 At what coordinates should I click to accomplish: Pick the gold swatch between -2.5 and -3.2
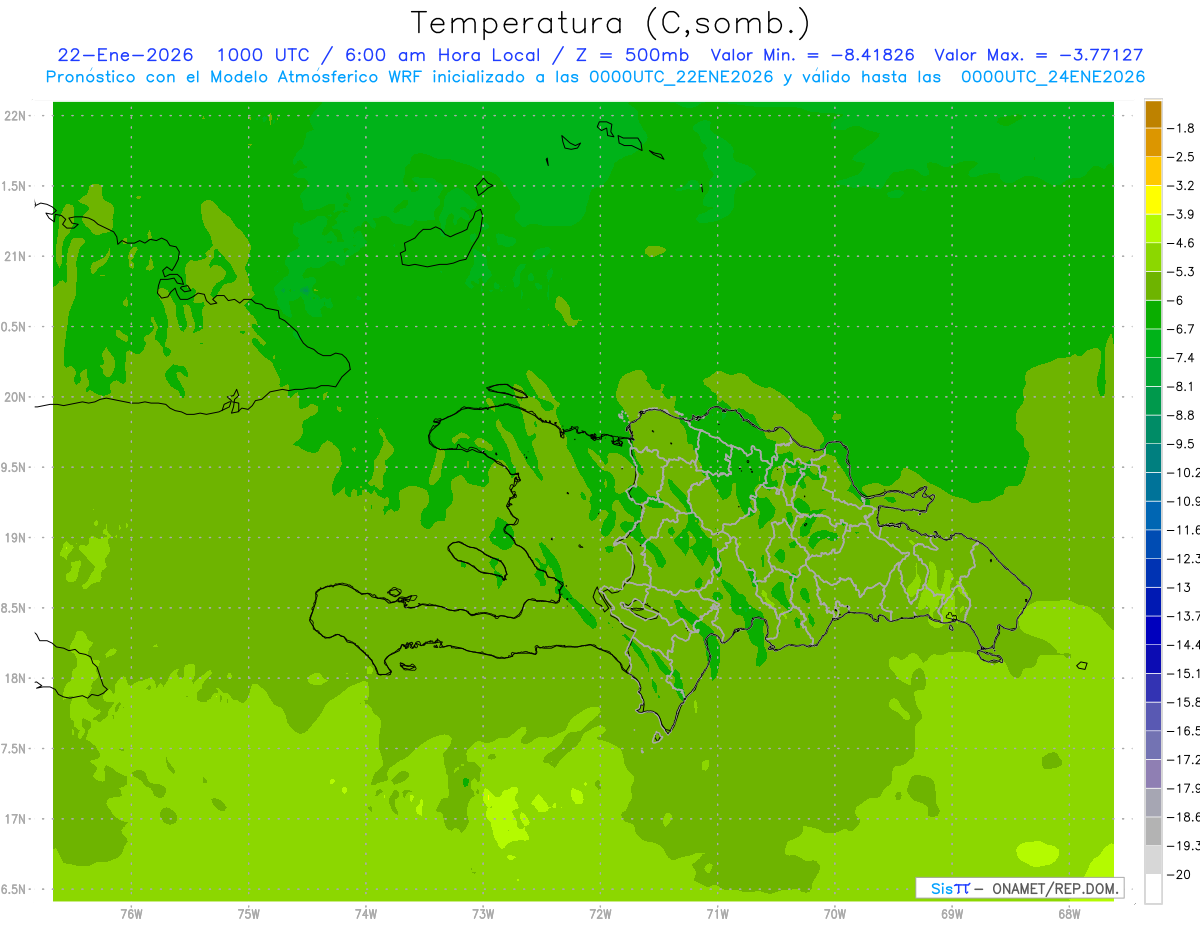1153,171
